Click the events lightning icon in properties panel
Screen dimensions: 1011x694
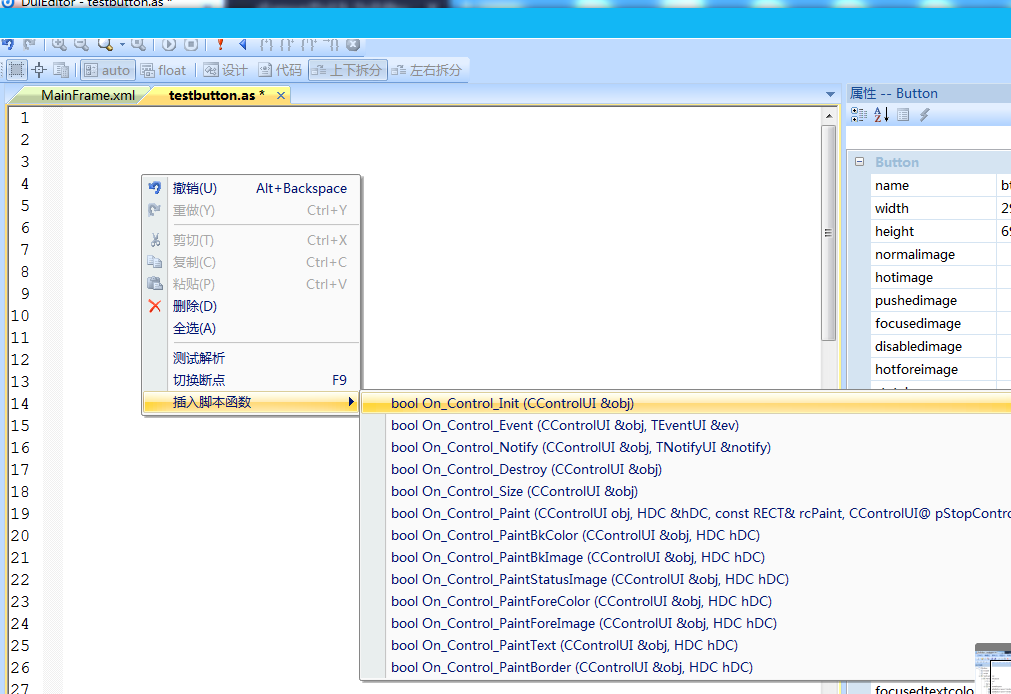point(923,114)
